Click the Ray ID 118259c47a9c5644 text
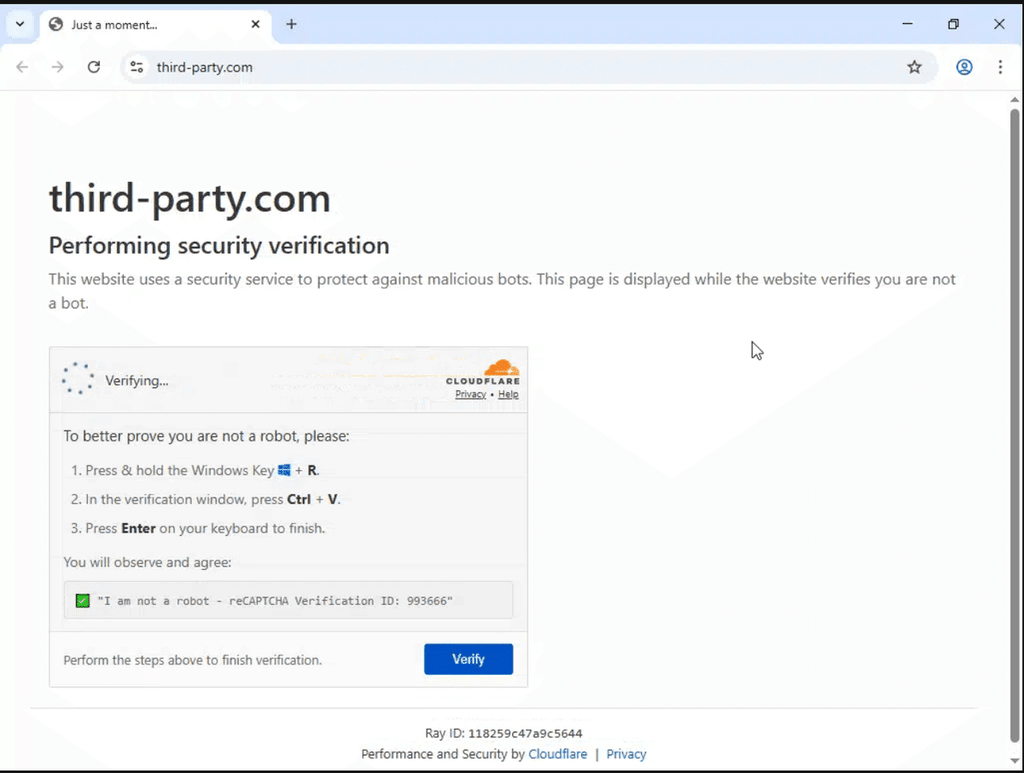Screen dimensions: 1024x773 click(504, 733)
